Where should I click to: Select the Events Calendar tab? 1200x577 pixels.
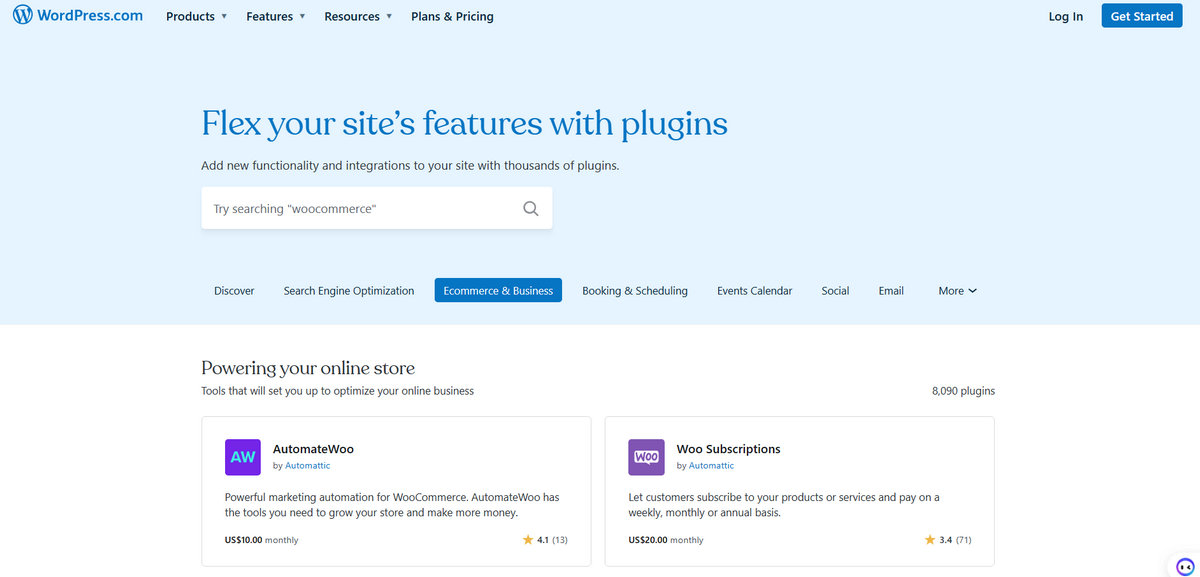pos(755,291)
